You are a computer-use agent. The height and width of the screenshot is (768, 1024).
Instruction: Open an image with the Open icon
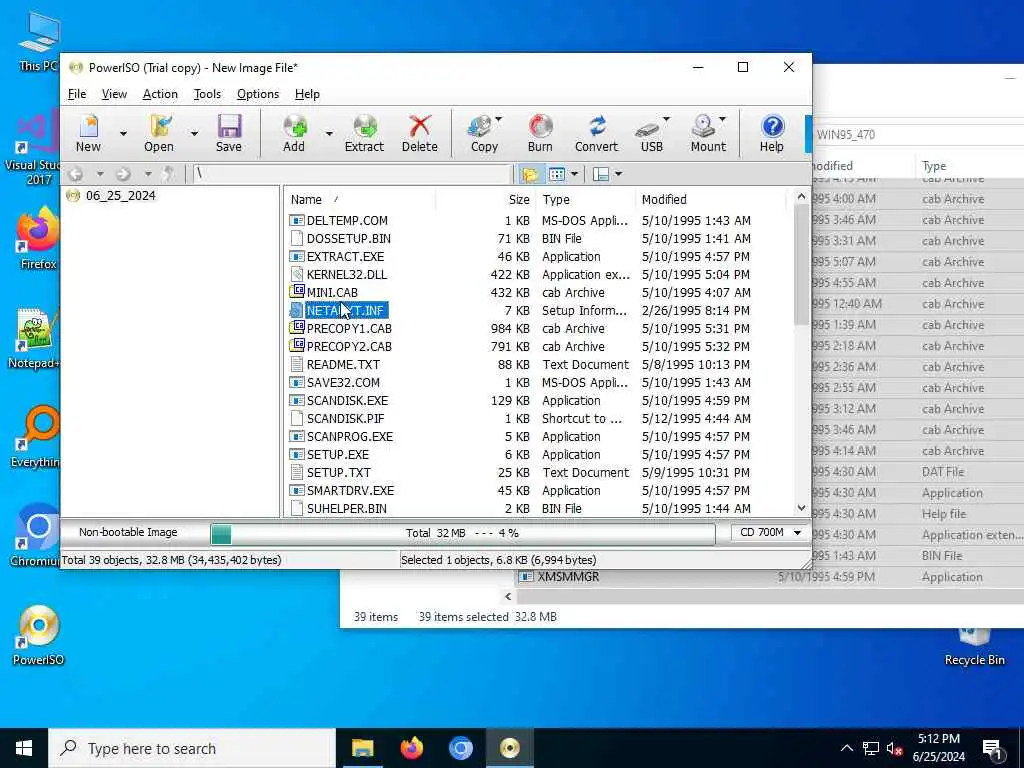pos(159,133)
